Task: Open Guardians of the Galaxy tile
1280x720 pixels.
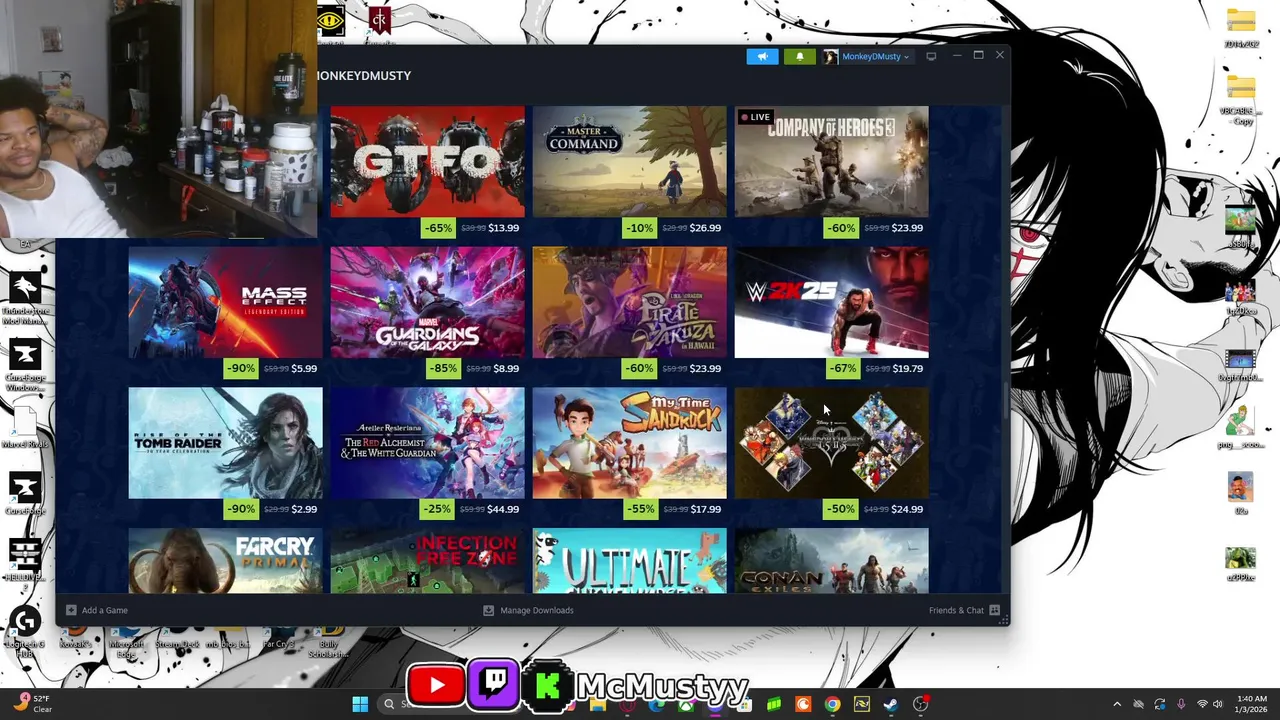Action: click(x=427, y=302)
